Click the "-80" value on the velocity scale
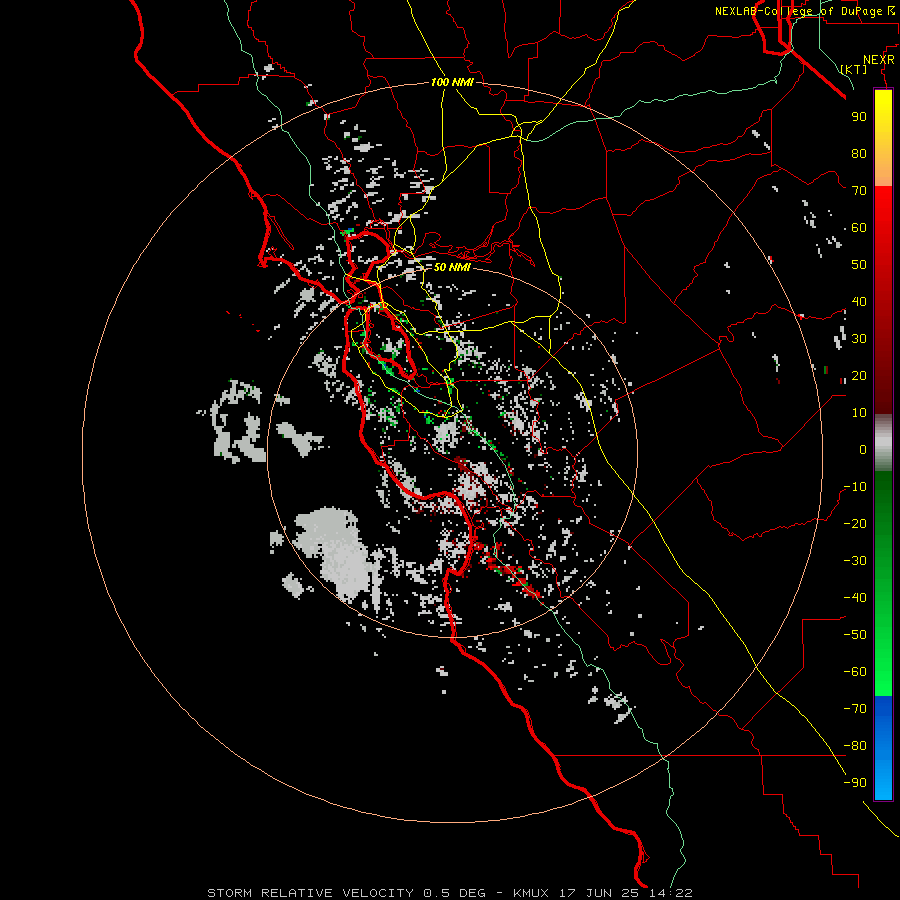The height and width of the screenshot is (900, 900). (x=855, y=746)
